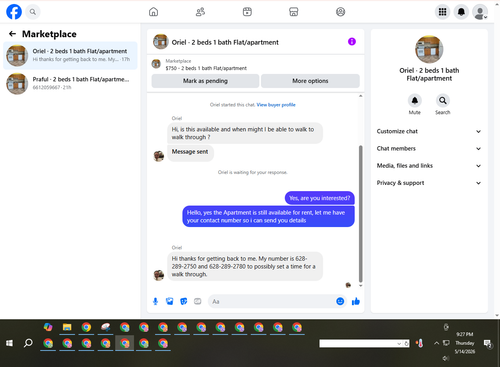
Task: Open the network icon in the system tray
Action: pos(446,343)
